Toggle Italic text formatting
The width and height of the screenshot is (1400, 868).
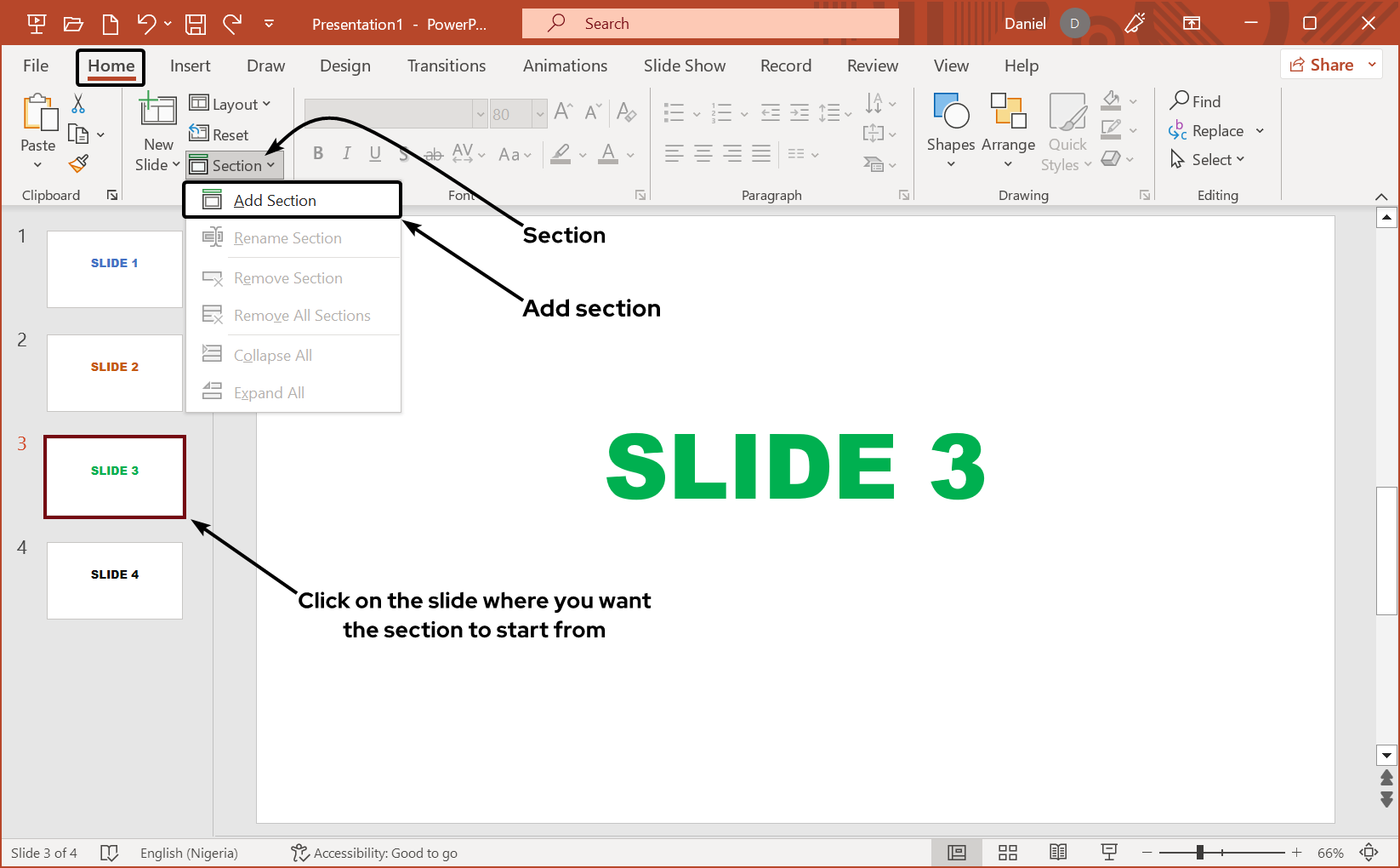pos(346,154)
